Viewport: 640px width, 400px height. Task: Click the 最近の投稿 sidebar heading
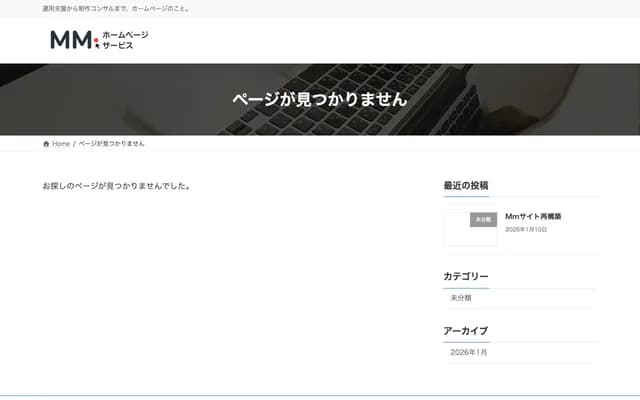point(466,185)
